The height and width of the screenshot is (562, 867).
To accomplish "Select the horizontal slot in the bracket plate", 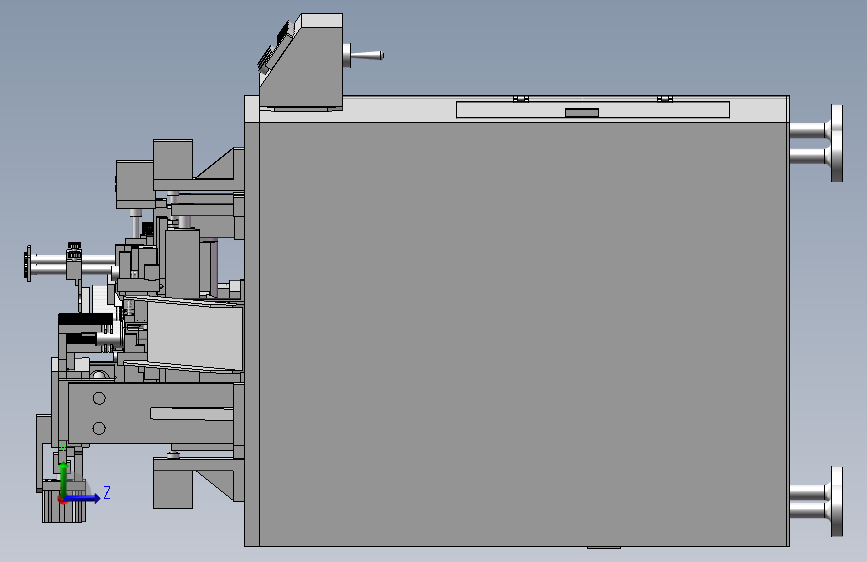I will [191, 414].
